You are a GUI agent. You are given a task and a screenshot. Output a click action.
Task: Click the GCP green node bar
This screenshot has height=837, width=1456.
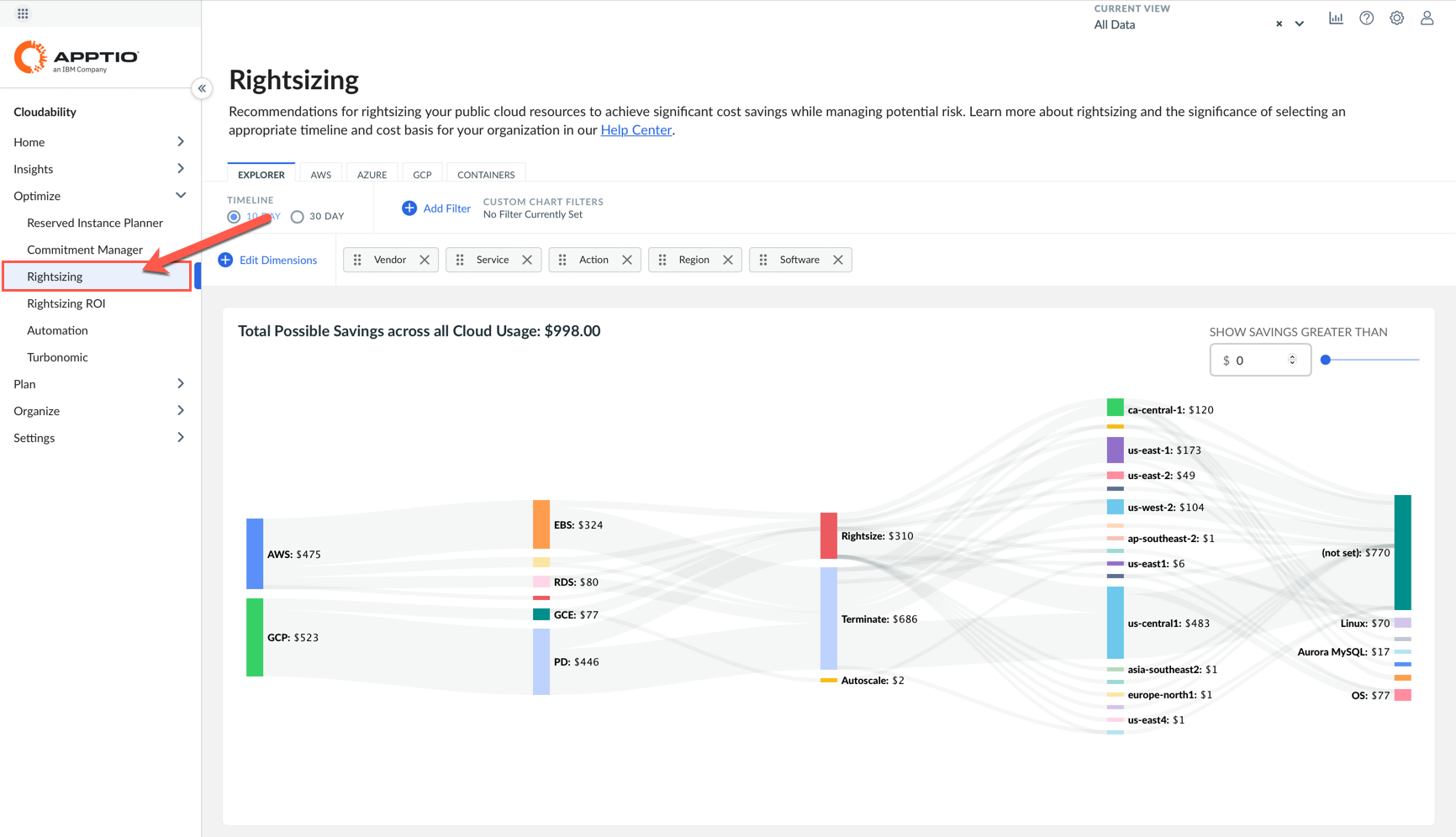tap(255, 637)
